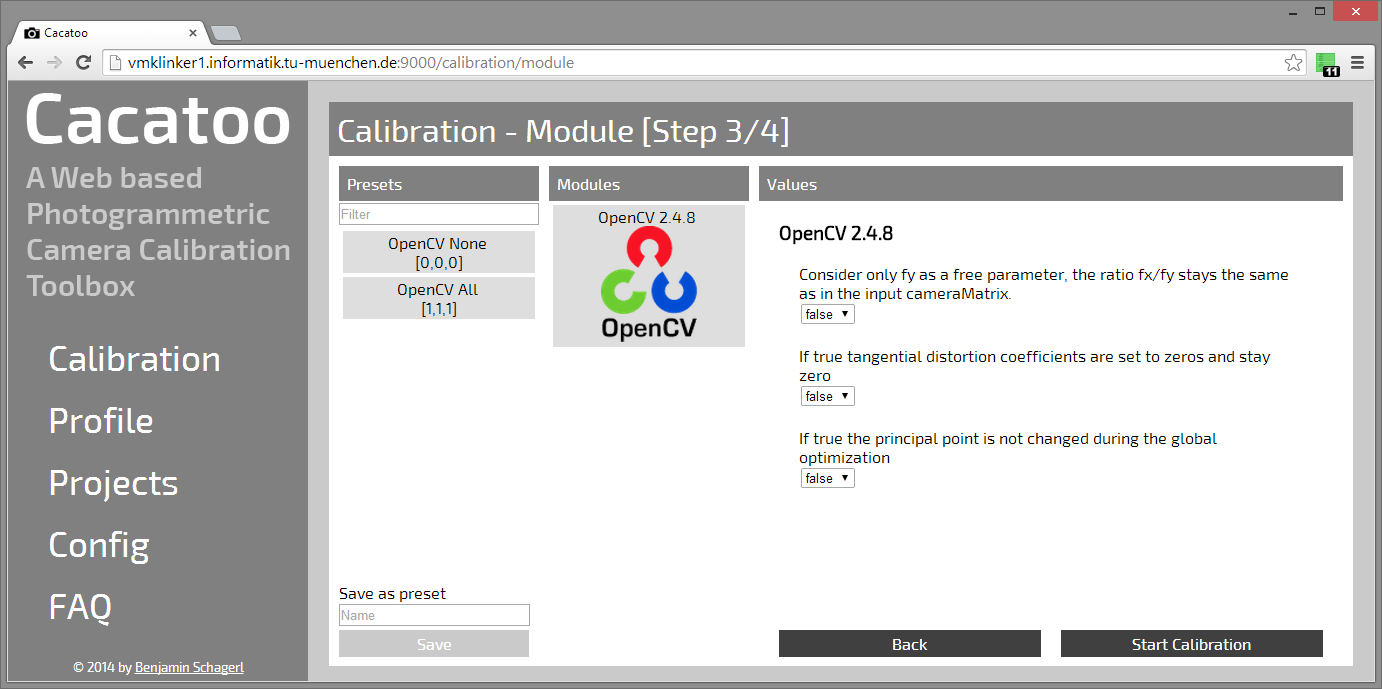Click the OpenCV 2.4.8 values heading
This screenshot has width=1382, height=689.
836,234
